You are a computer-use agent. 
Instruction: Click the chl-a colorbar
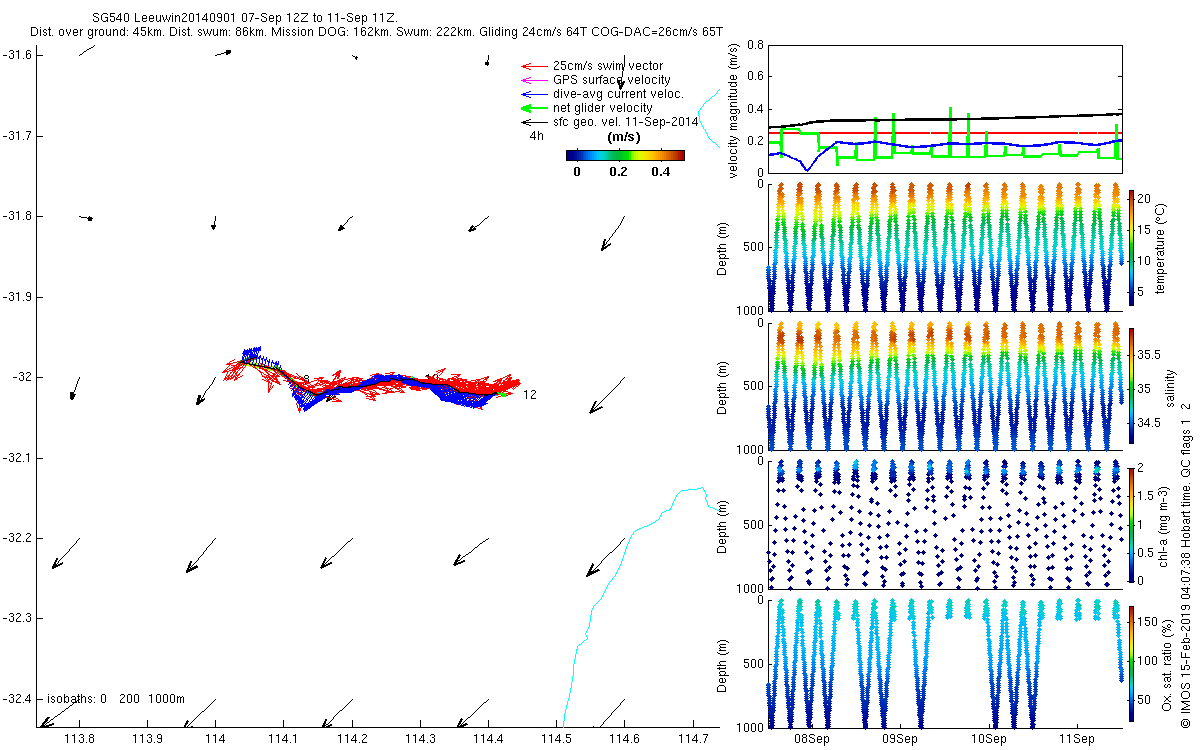tap(1132, 524)
